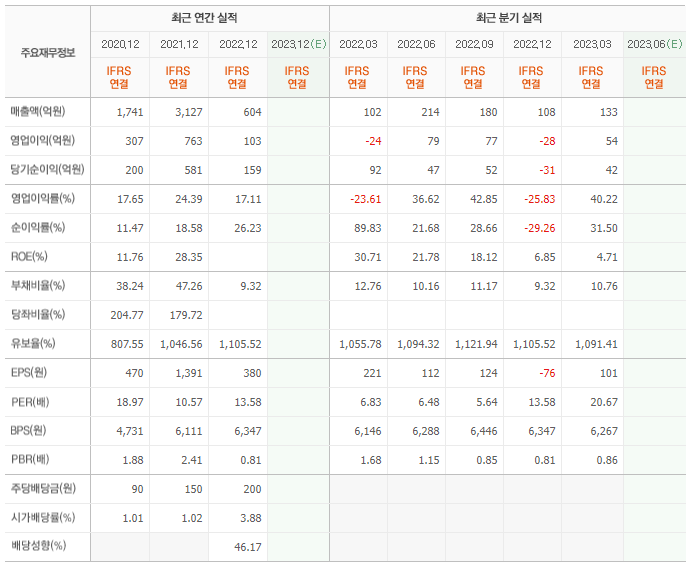693x565 pixels.
Task: Select debt ratio value 10.76
Action: [x=604, y=286]
